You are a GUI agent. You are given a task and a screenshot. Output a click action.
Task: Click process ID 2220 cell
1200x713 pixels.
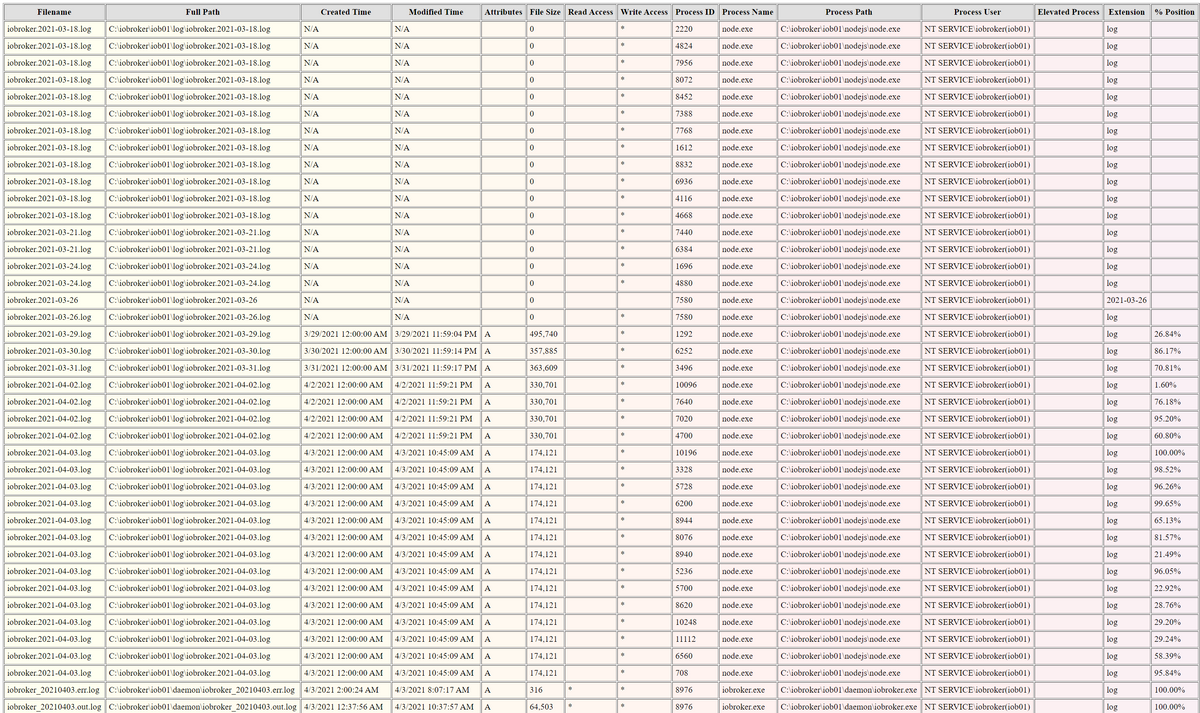tap(695, 29)
